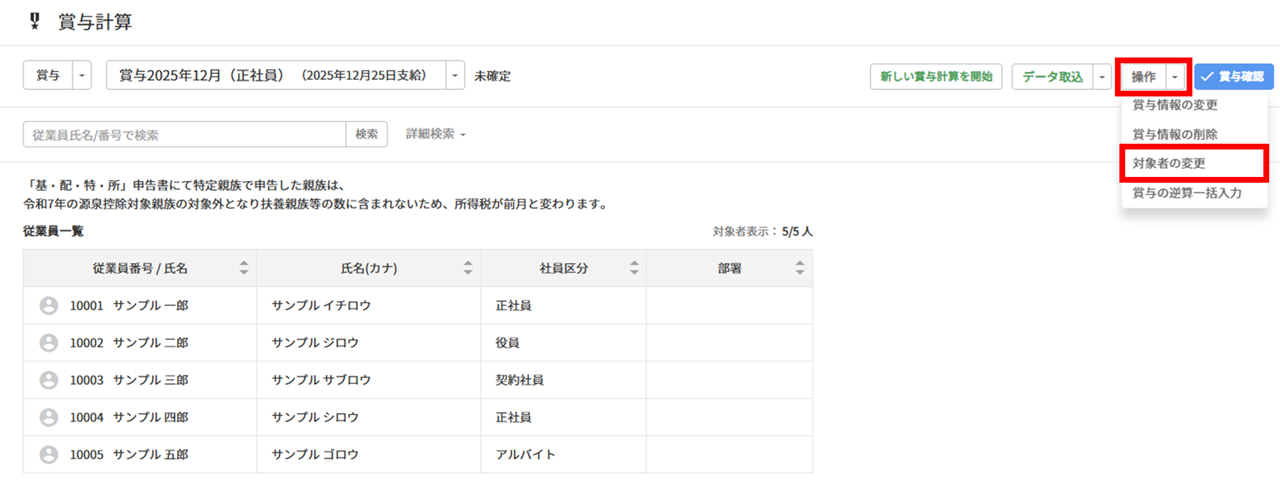Image resolution: width=1280 pixels, height=481 pixels.
Task: Choose 賞与情報の削除 menu item
Action: click(1175, 133)
